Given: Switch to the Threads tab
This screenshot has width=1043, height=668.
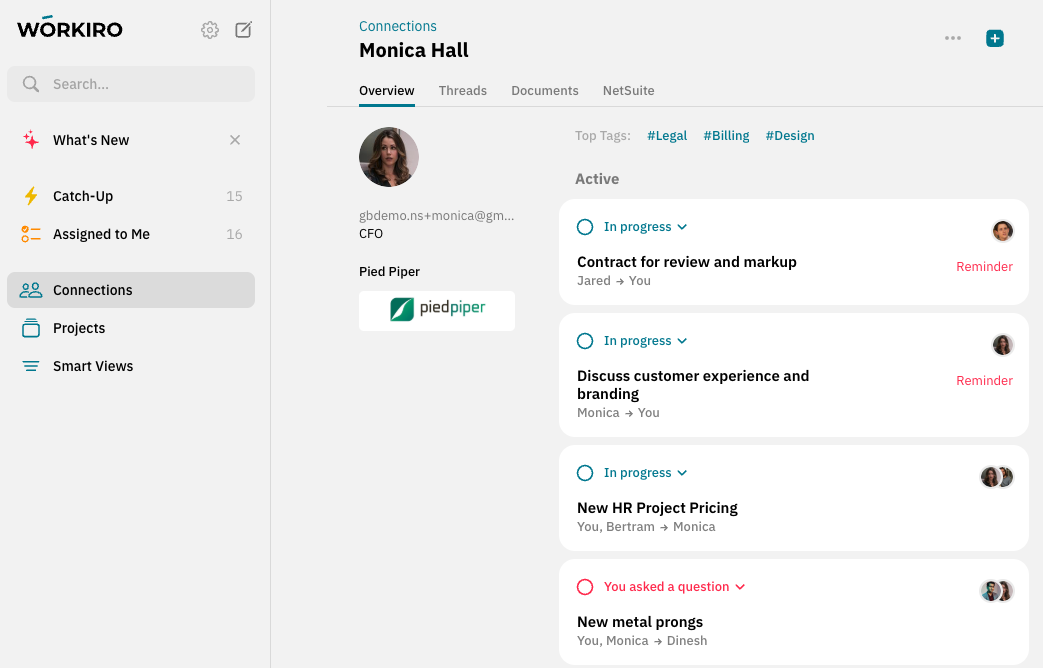Looking at the screenshot, I should coord(462,90).
